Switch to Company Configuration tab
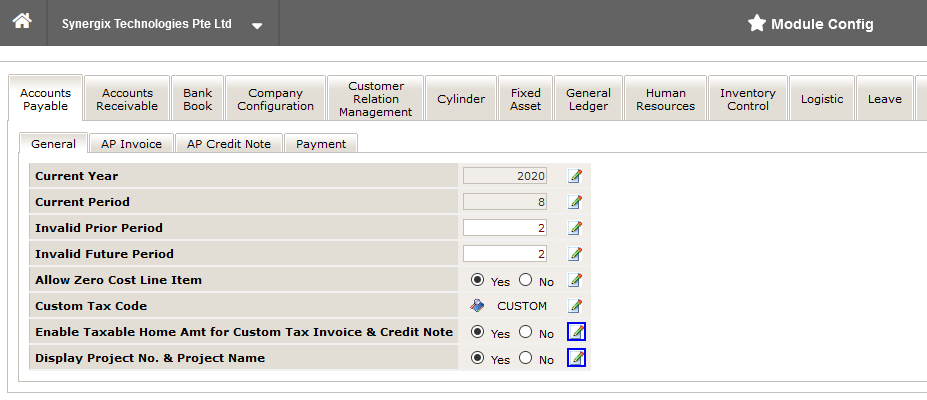The width and height of the screenshot is (927, 400). coord(275,99)
